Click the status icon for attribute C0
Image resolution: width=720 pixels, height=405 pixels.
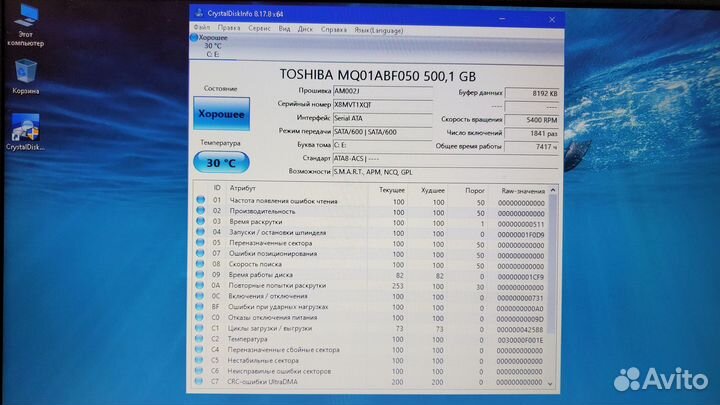199,317
